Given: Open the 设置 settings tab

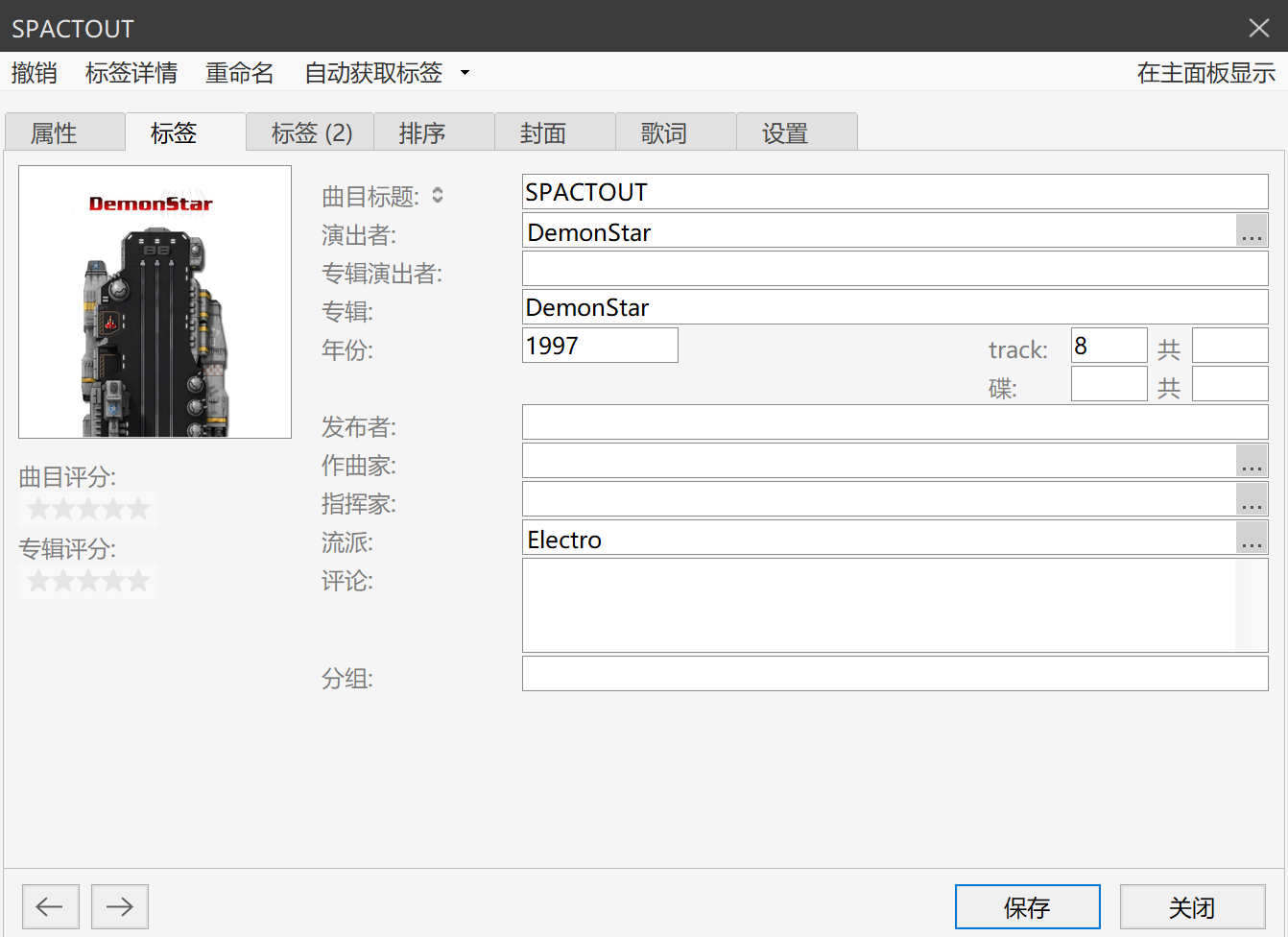Looking at the screenshot, I should click(x=785, y=133).
